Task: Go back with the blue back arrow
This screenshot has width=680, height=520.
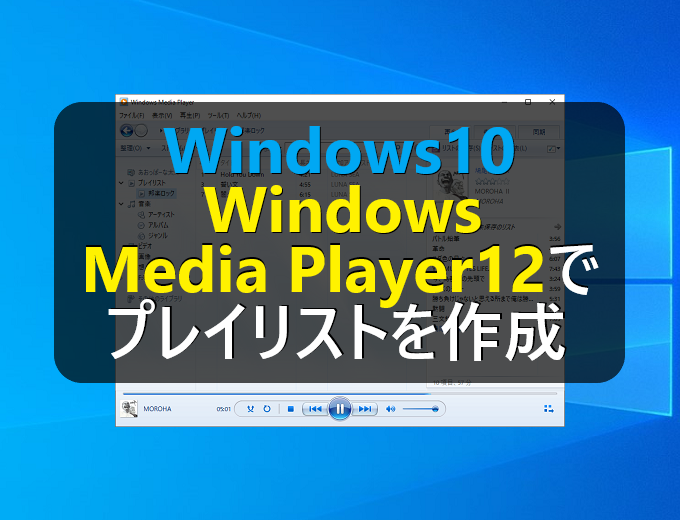Action: 127,131
